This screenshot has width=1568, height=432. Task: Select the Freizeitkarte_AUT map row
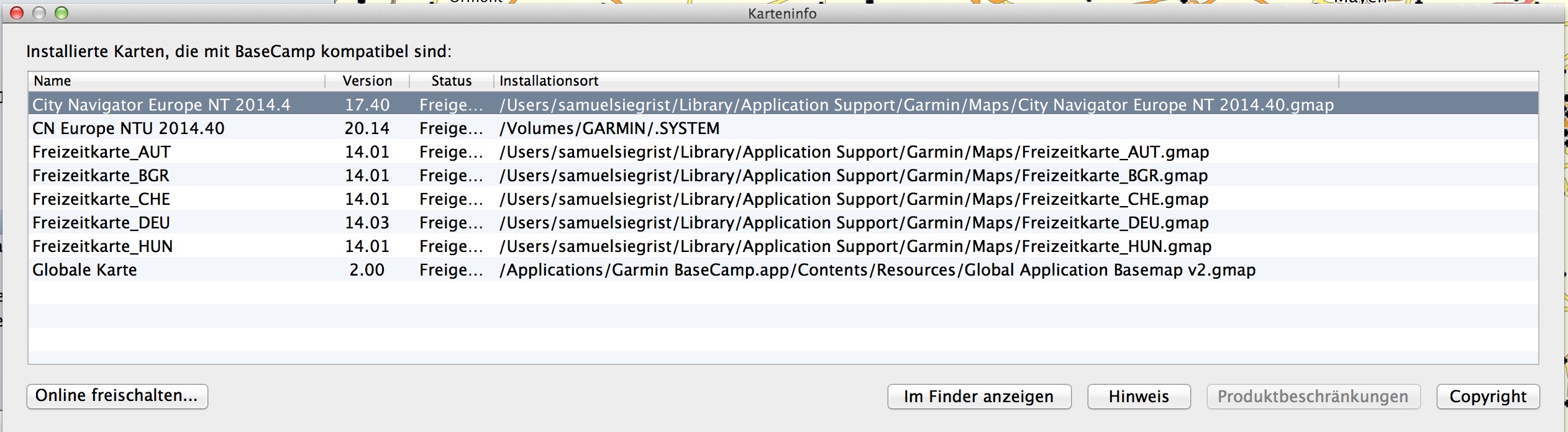coord(783,151)
